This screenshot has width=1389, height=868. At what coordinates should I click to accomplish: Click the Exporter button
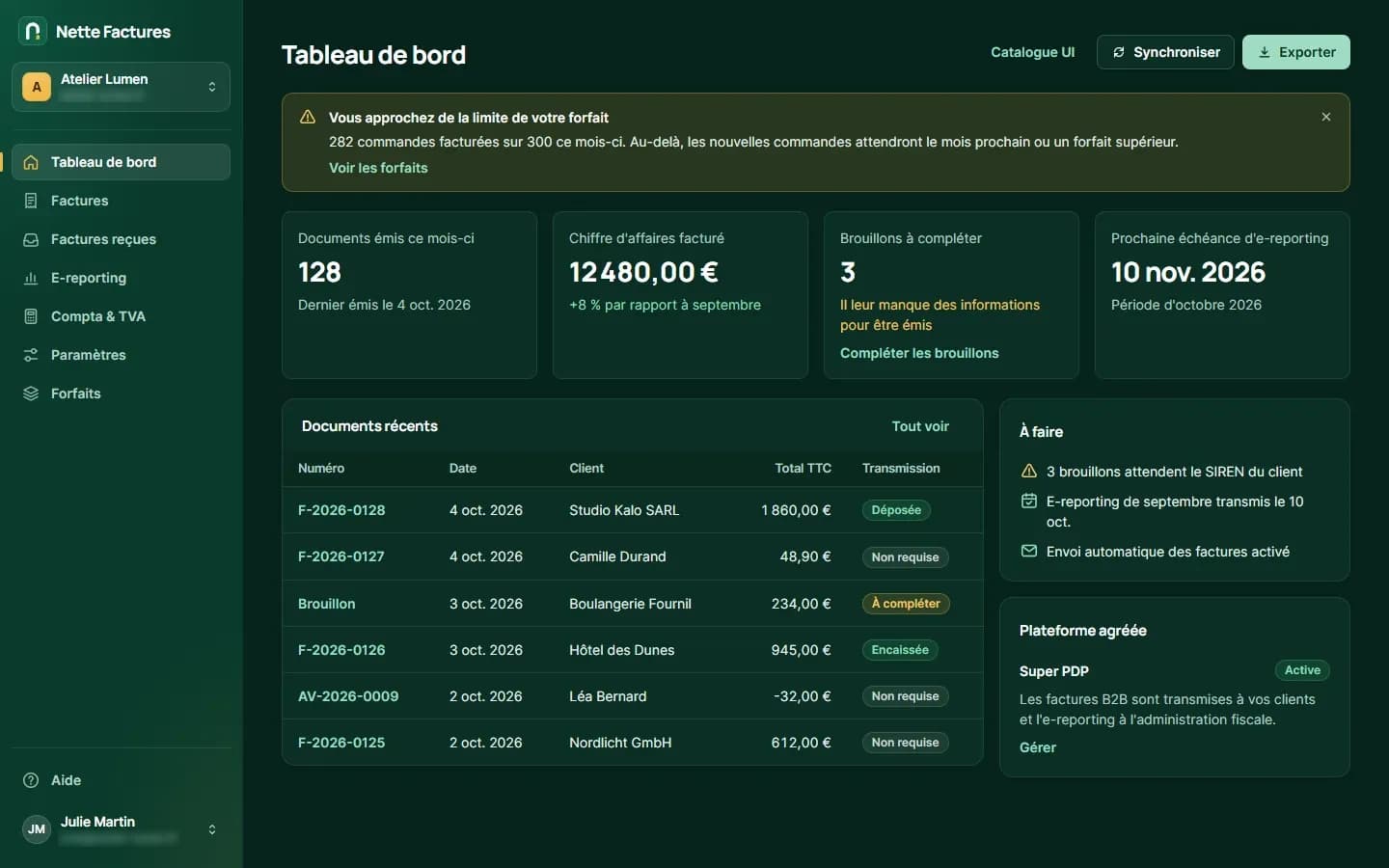(1295, 52)
